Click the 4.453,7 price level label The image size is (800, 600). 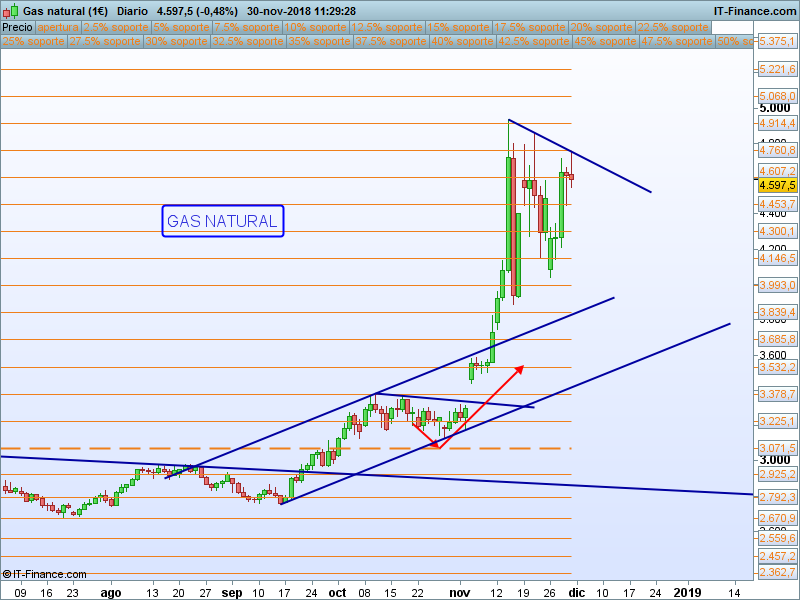tap(777, 204)
